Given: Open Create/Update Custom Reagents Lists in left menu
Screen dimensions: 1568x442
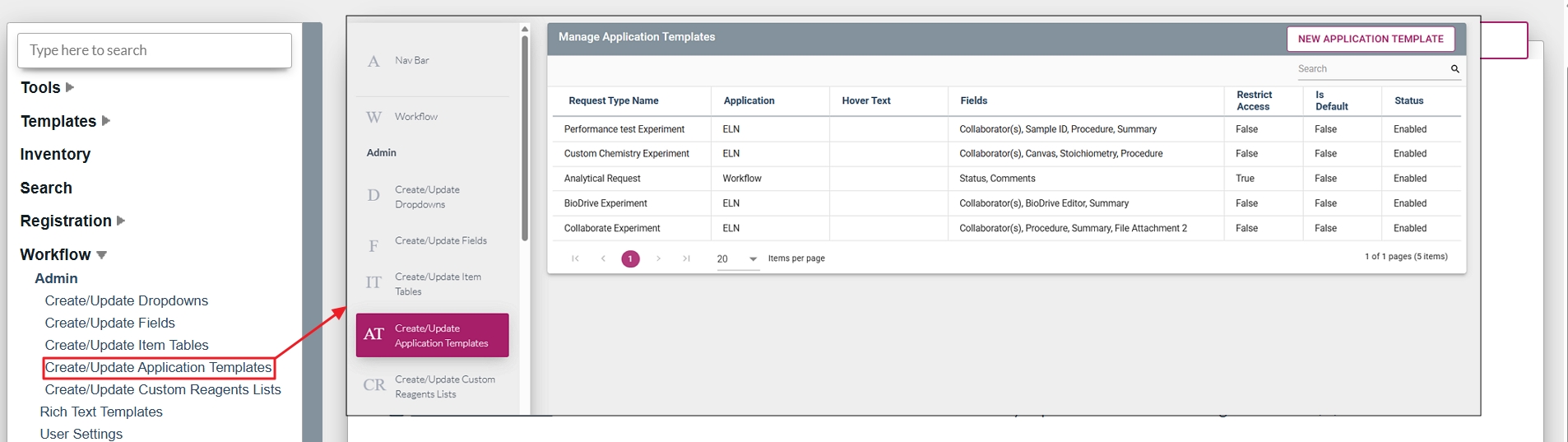Looking at the screenshot, I should click(x=163, y=389).
